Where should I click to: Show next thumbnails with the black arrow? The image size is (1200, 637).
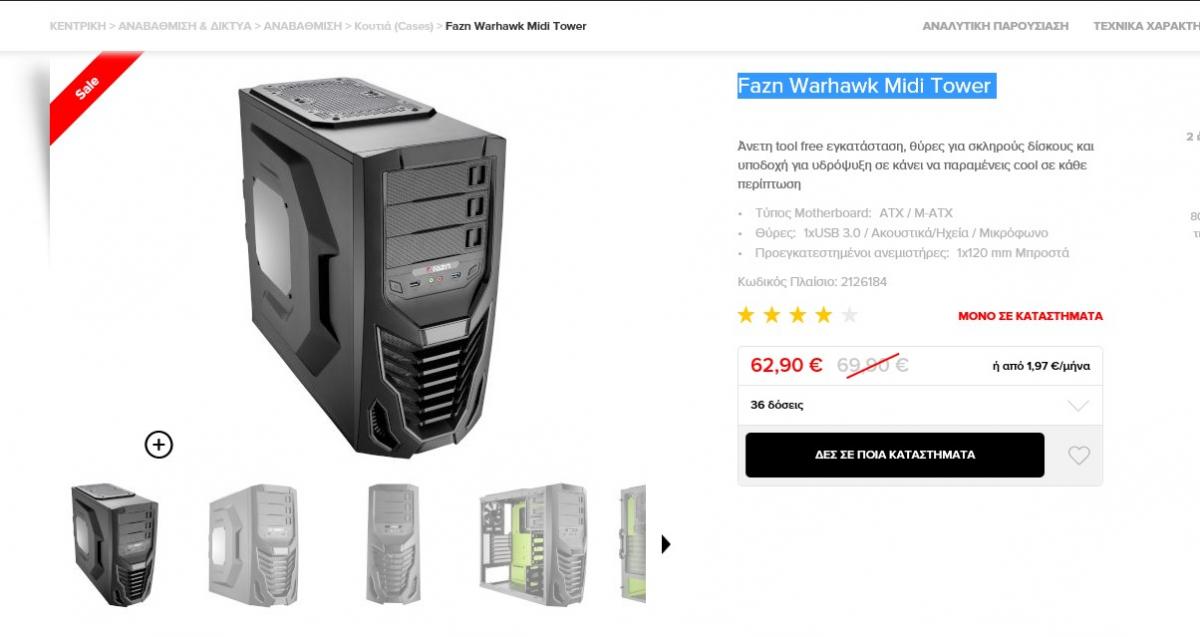[666, 544]
